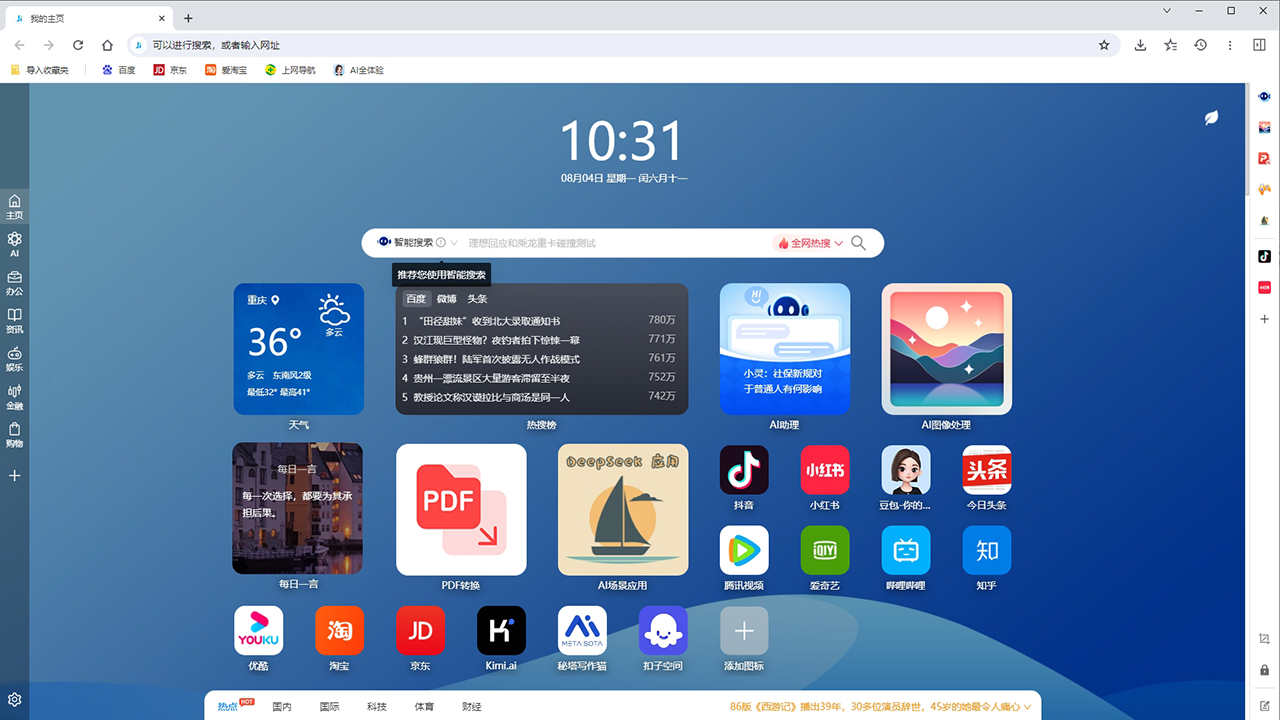
Task: Open the PDF转换 tool tile
Action: [x=461, y=510]
